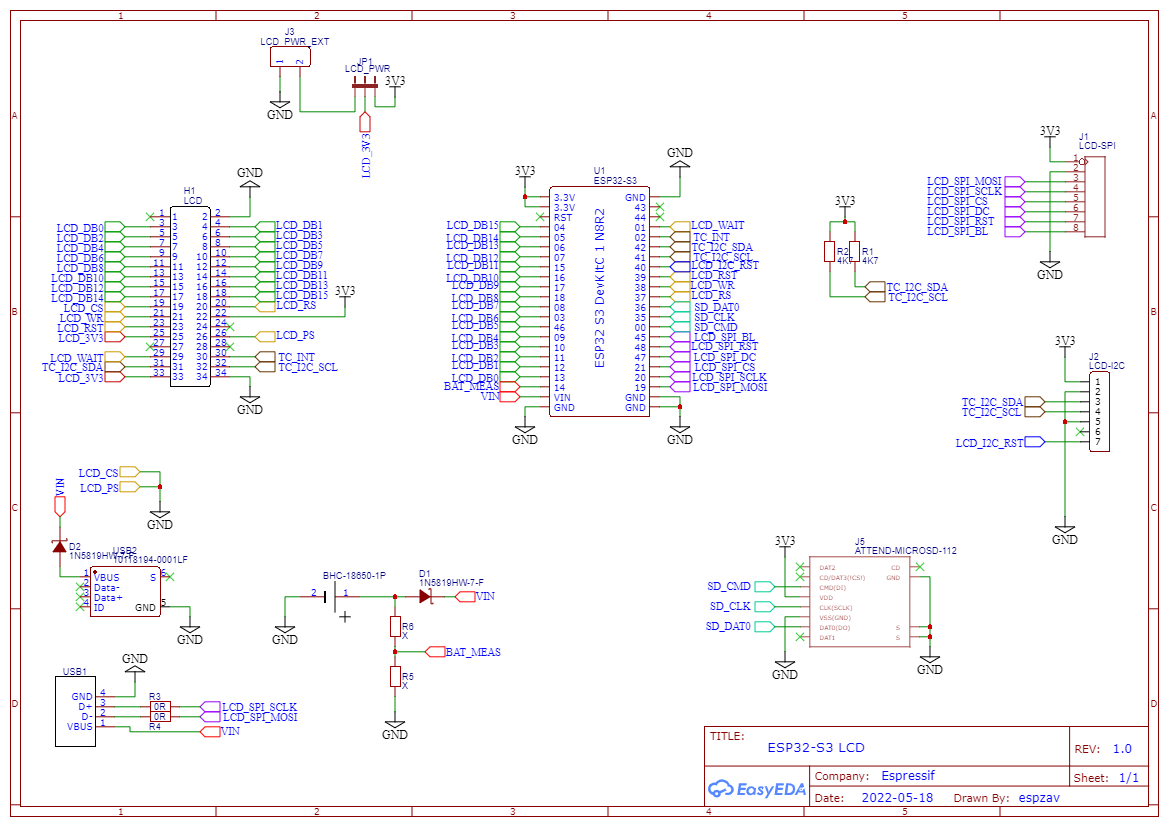Select LCD_DB0 flag at H1 pin 3
Viewport: 1169px width, 828px height.
pos(91,228)
